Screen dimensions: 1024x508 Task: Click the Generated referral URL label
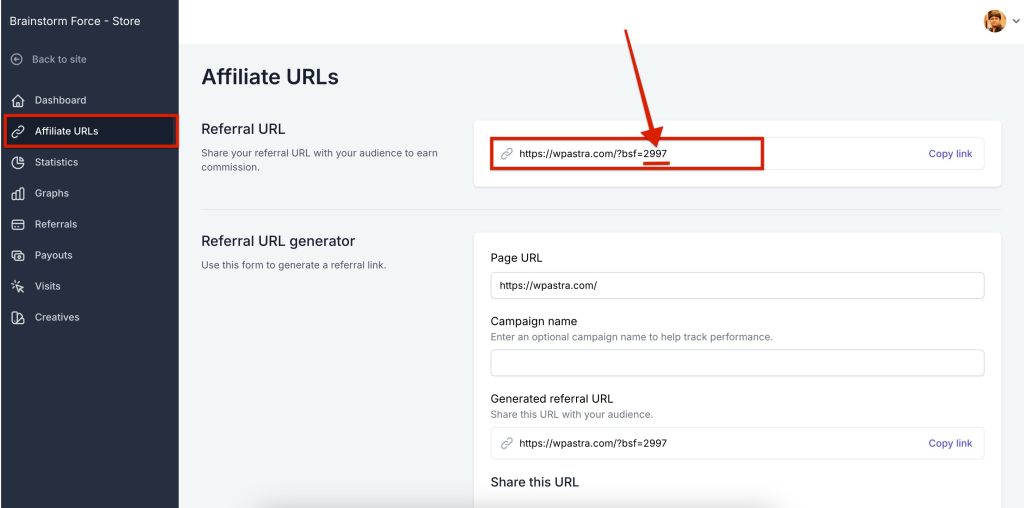click(x=552, y=399)
